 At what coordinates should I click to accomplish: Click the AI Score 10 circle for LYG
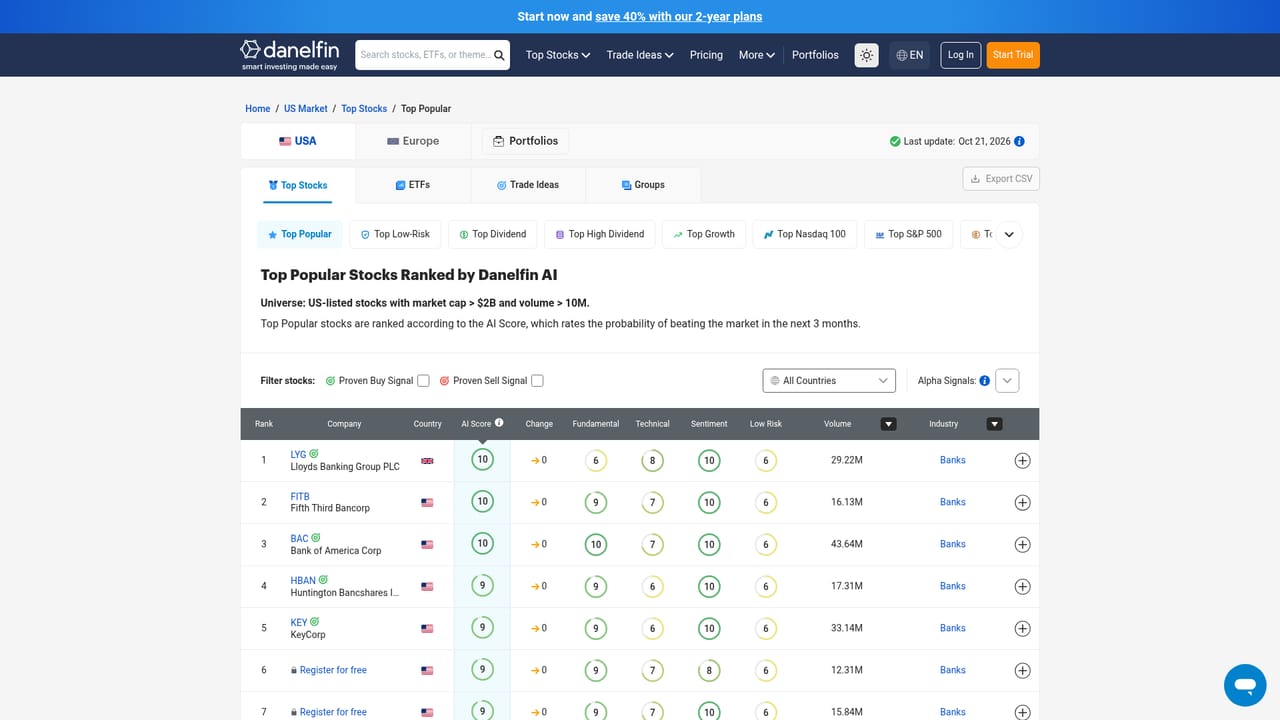(x=482, y=460)
